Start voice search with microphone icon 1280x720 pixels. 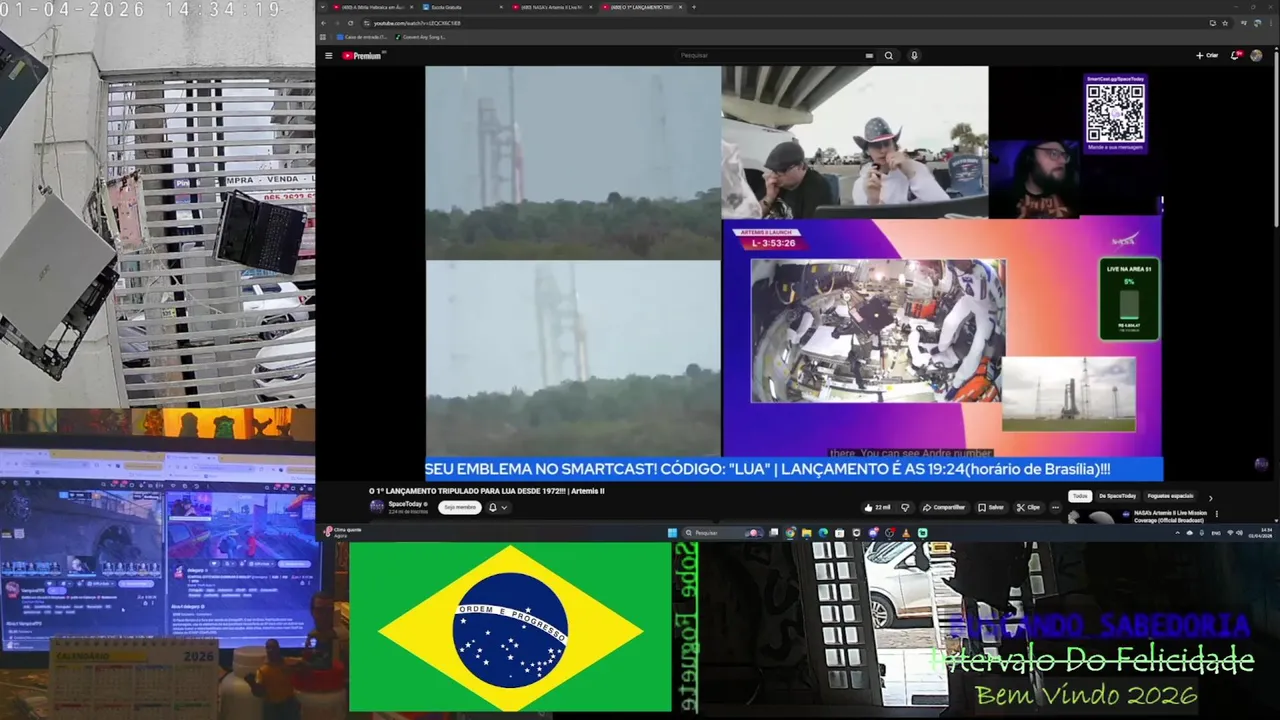914,56
